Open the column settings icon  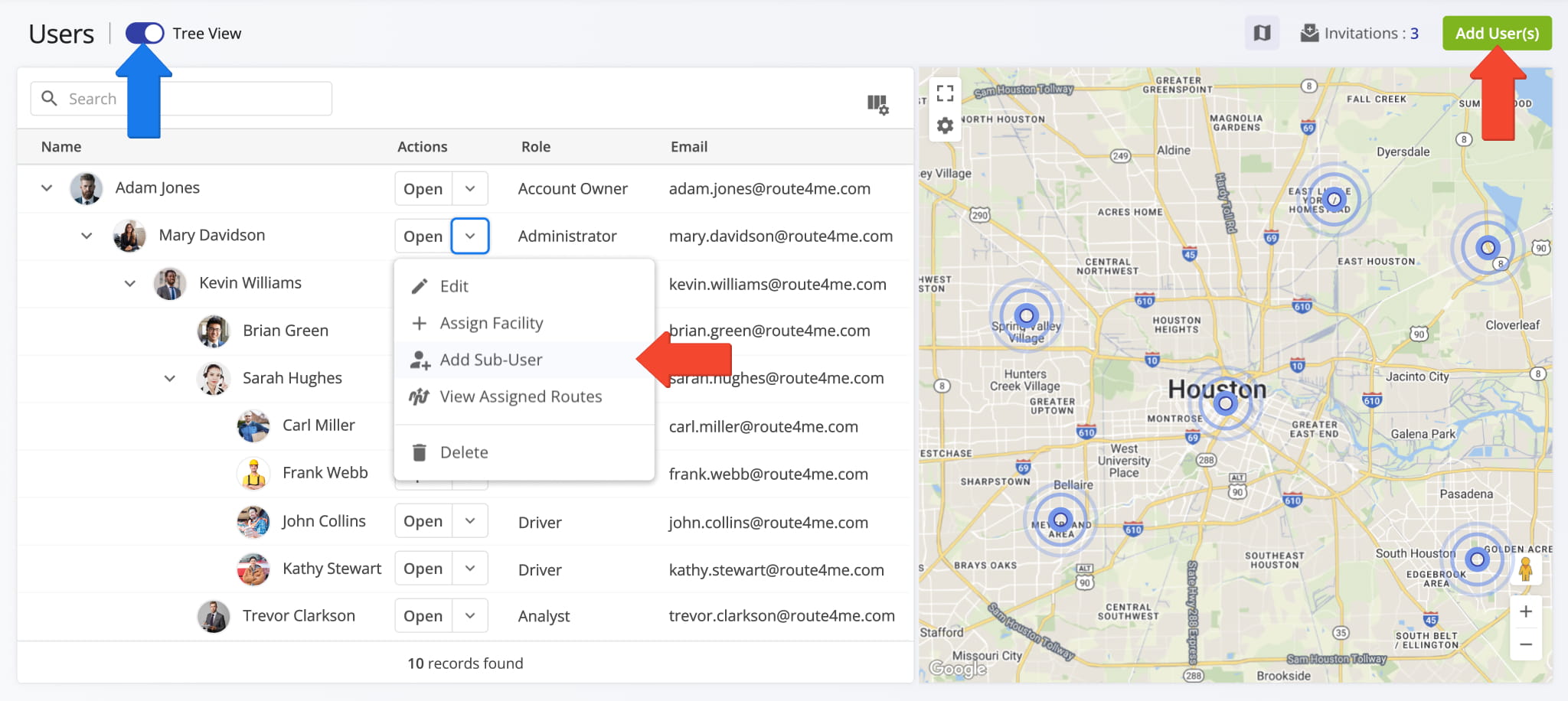pos(877,104)
